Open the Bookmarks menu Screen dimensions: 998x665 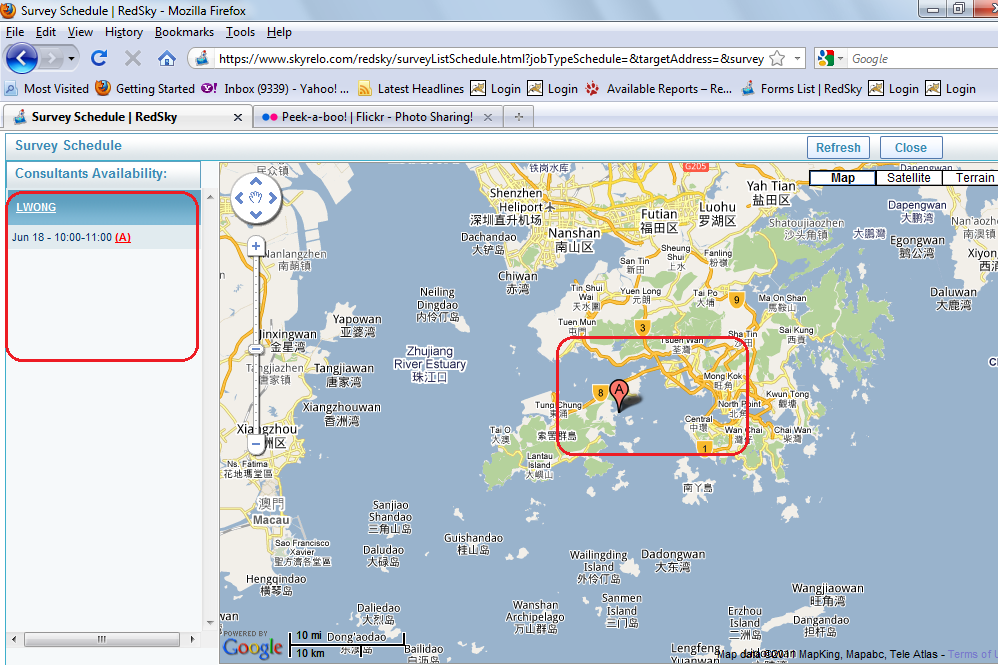(184, 32)
